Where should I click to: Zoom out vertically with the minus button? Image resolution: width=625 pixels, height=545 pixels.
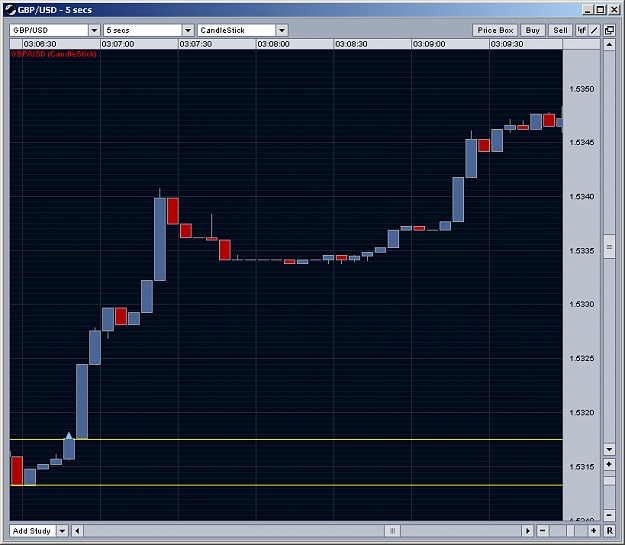pos(609,515)
